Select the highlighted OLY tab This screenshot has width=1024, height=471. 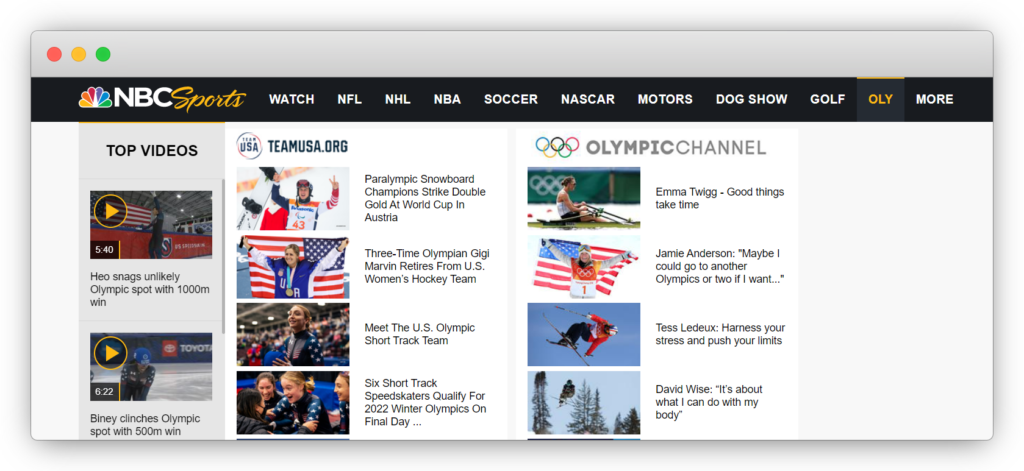tap(880, 99)
